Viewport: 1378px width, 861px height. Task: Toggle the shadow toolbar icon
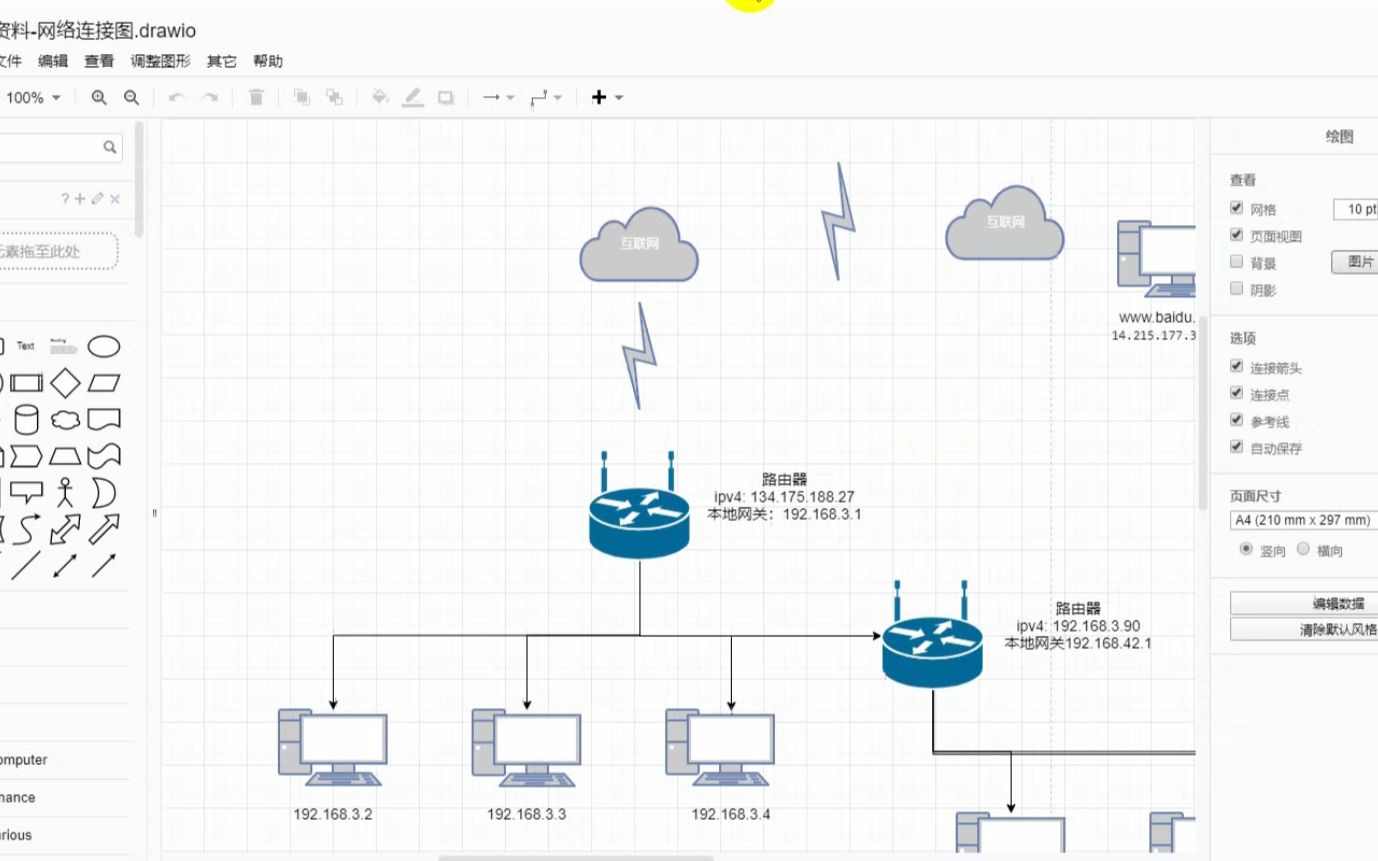click(446, 97)
